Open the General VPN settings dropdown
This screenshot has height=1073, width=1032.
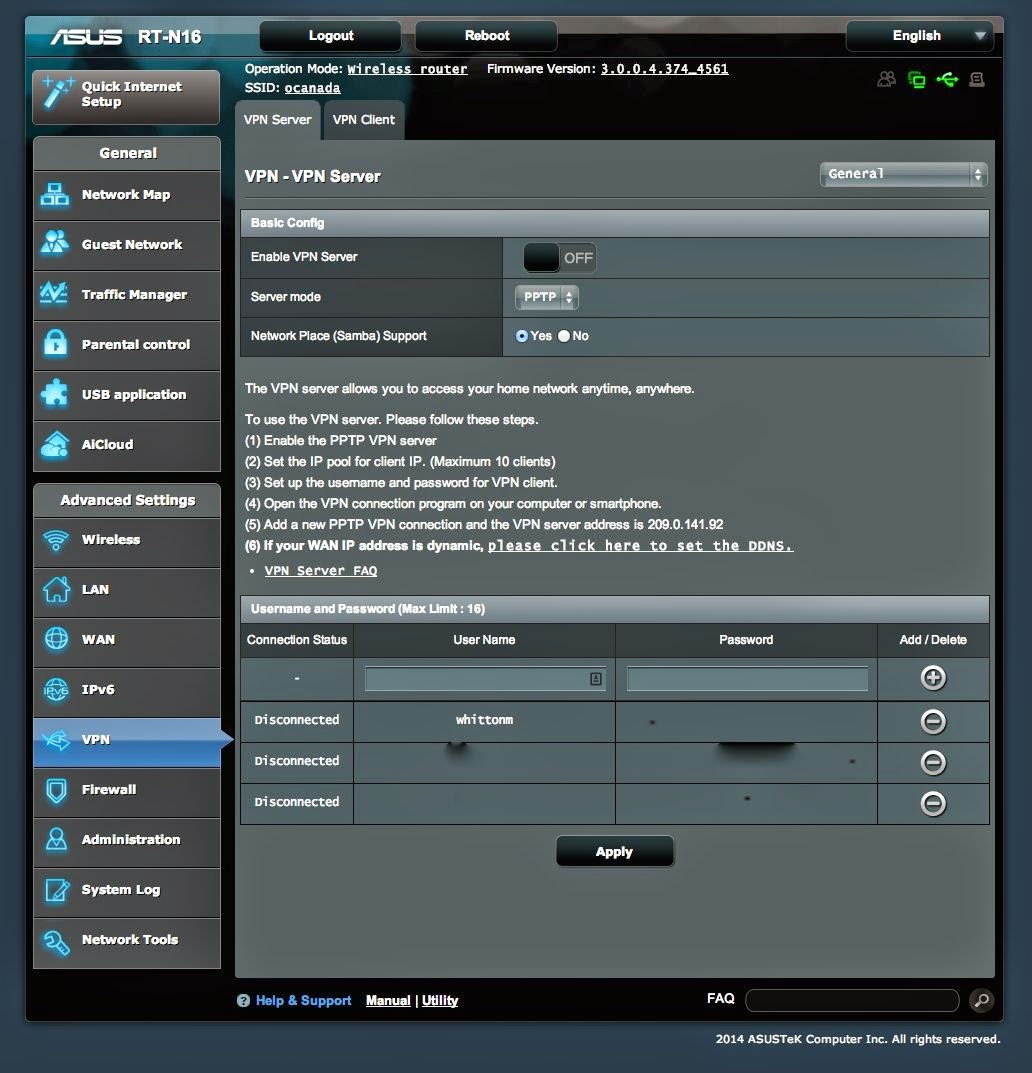click(903, 174)
